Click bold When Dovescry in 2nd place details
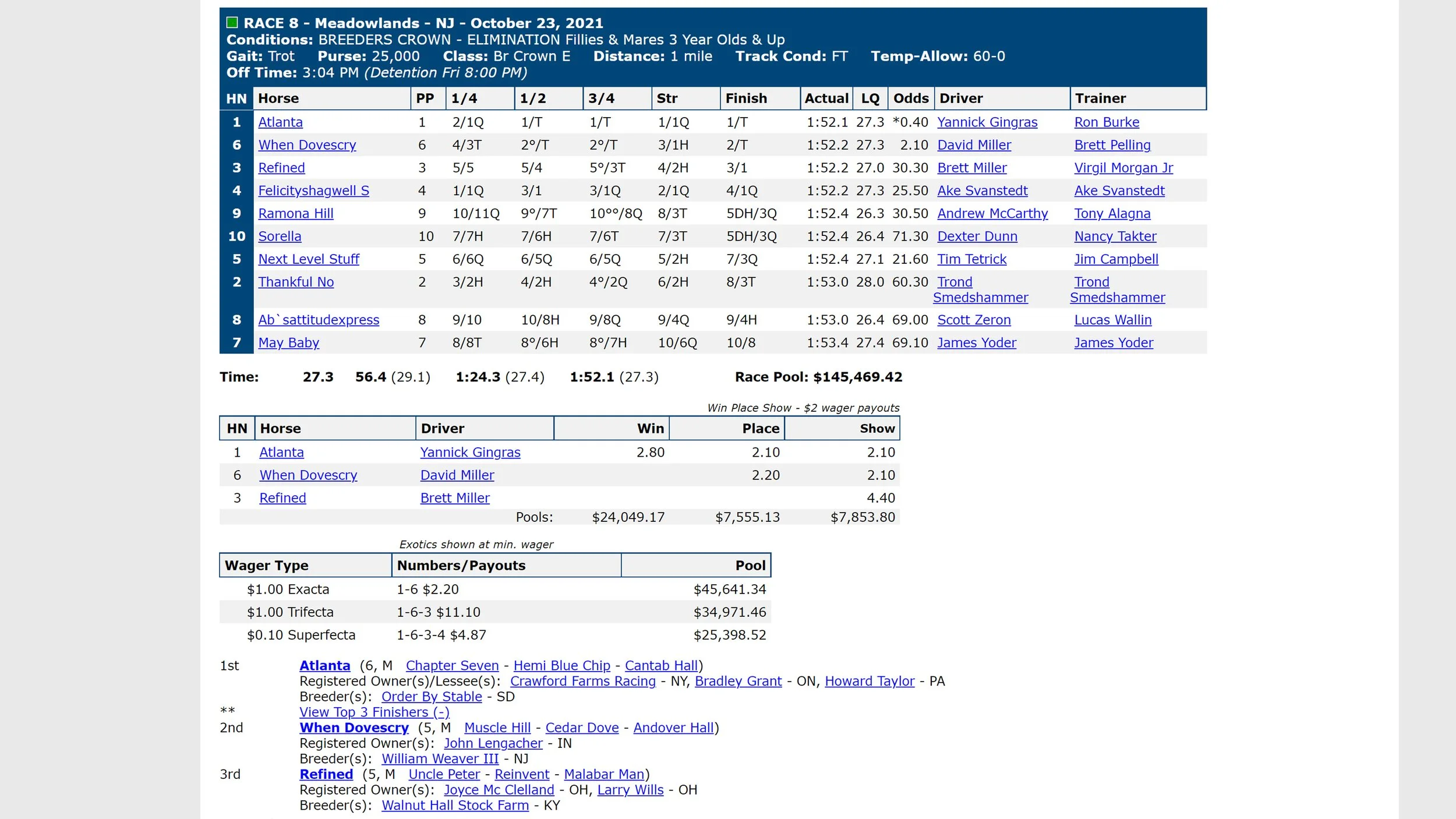Viewport: 1456px width, 819px height. click(354, 728)
